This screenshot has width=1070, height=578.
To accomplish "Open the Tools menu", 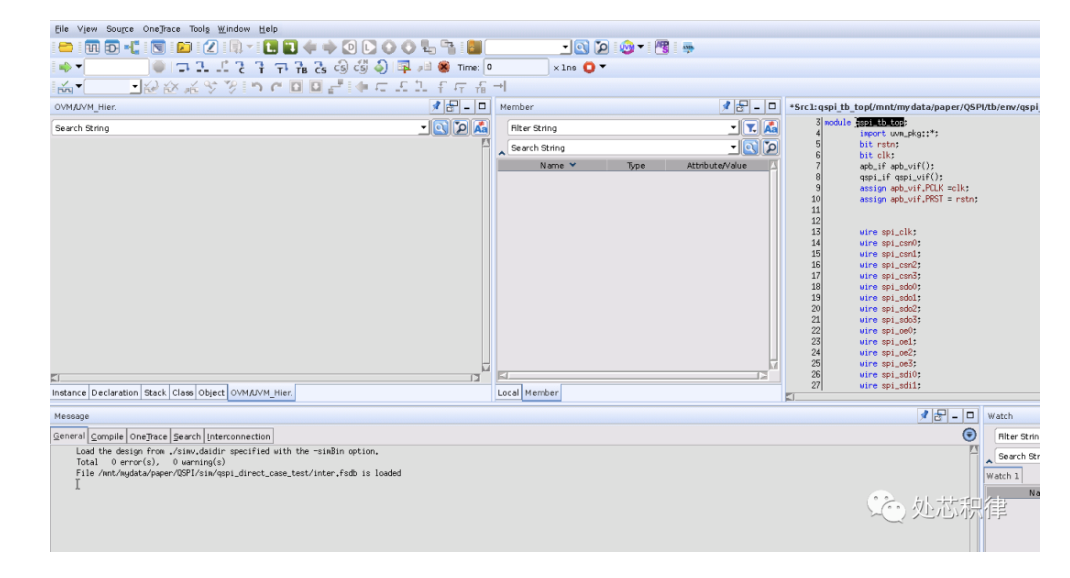I will pyautogui.click(x=199, y=29).
